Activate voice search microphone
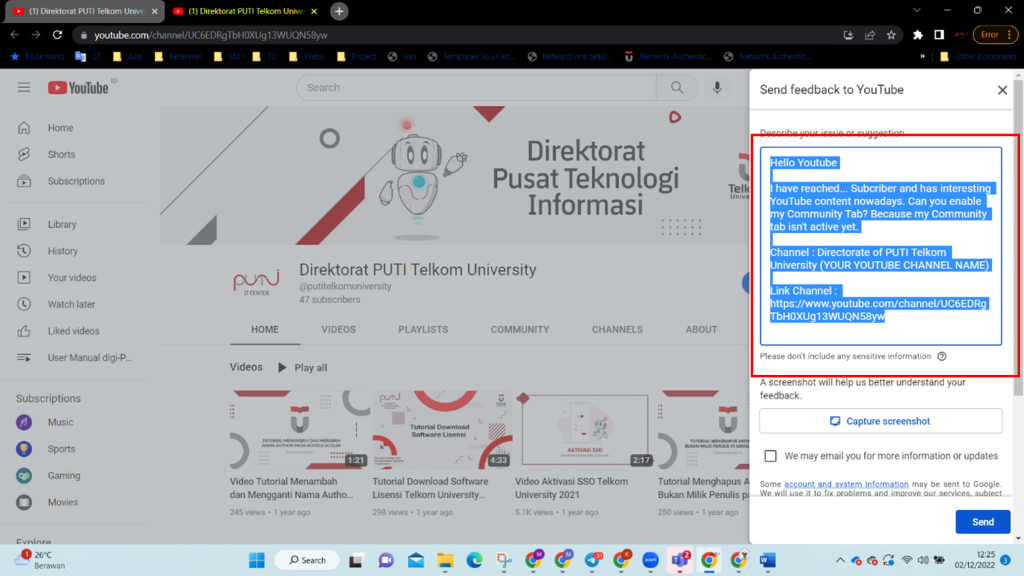This screenshot has height=576, width=1024. click(x=717, y=88)
